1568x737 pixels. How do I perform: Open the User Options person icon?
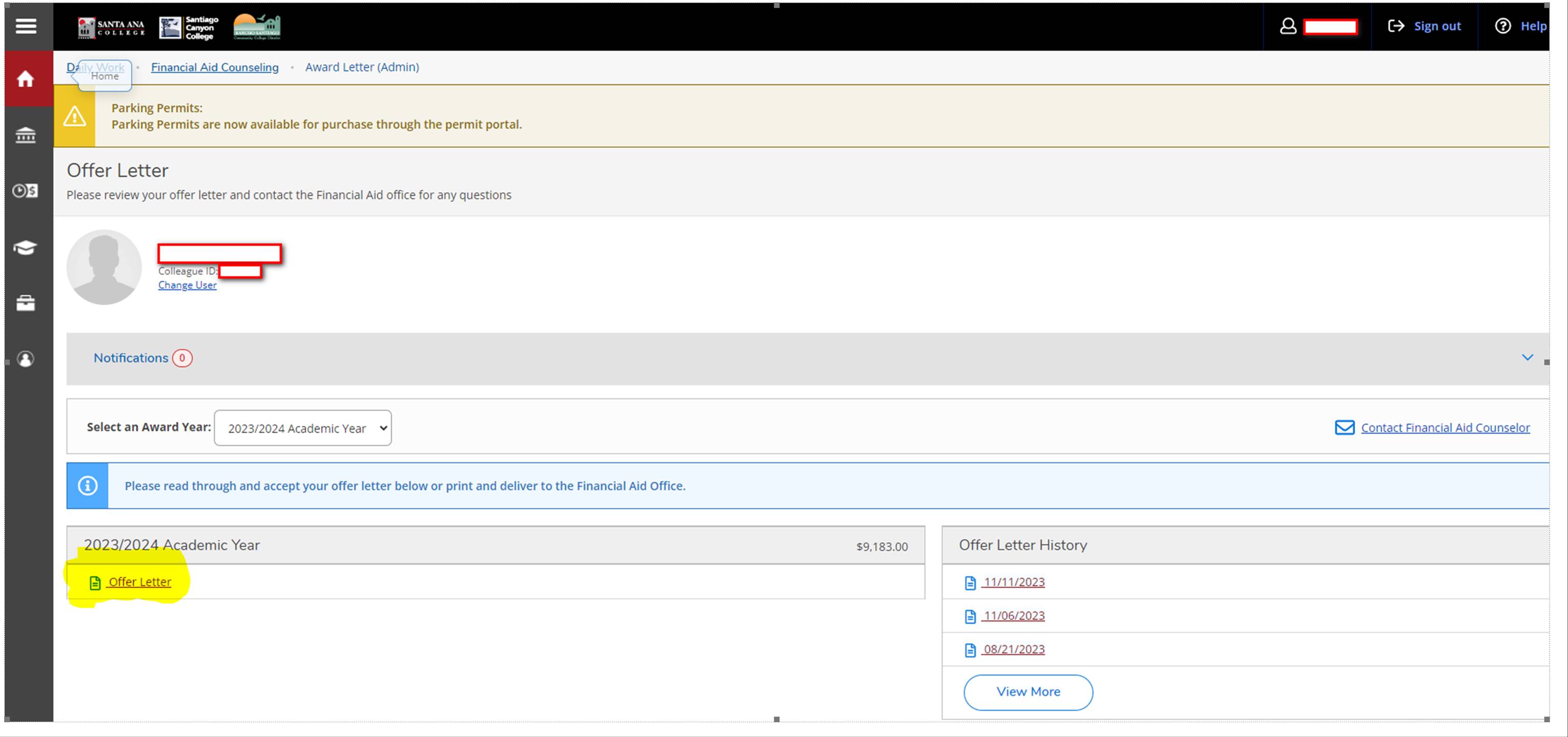[x=26, y=360]
